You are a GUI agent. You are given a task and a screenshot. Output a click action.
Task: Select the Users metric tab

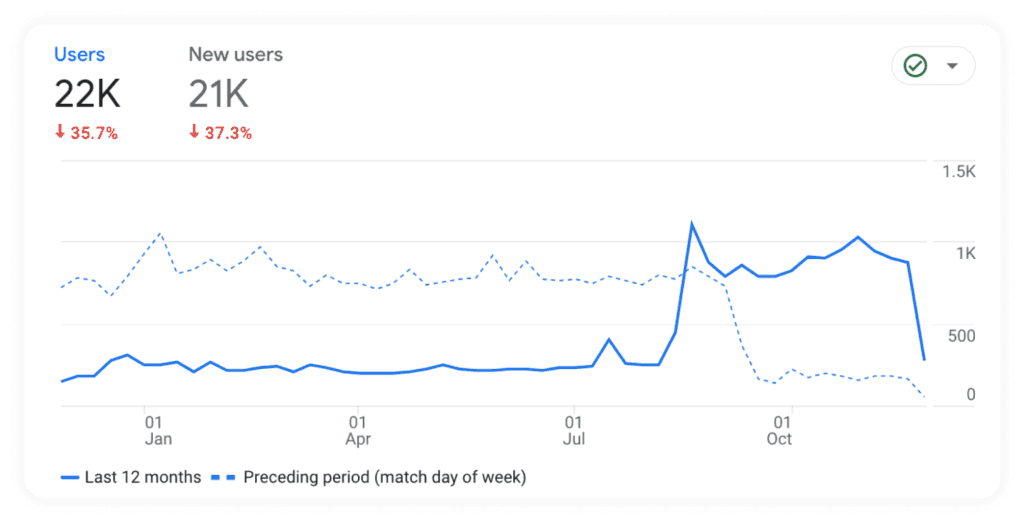[79, 55]
